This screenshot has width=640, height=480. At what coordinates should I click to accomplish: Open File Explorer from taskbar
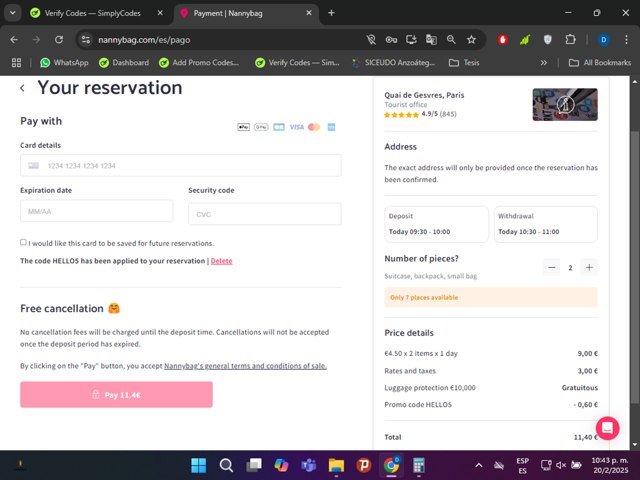[x=336, y=465]
